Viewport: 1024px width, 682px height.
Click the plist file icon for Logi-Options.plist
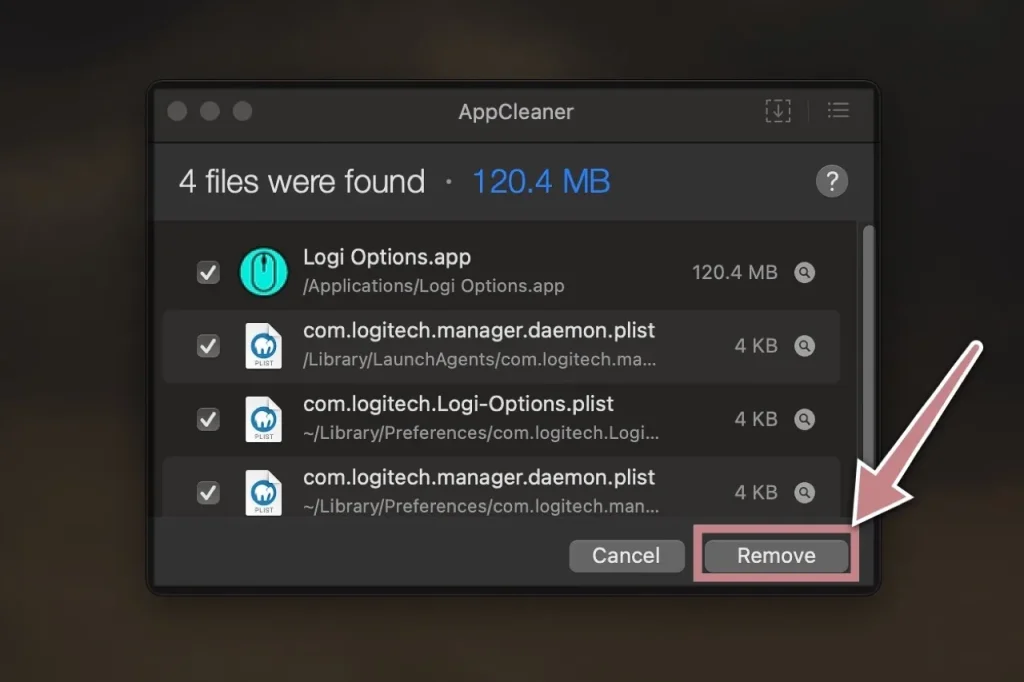[264, 419]
